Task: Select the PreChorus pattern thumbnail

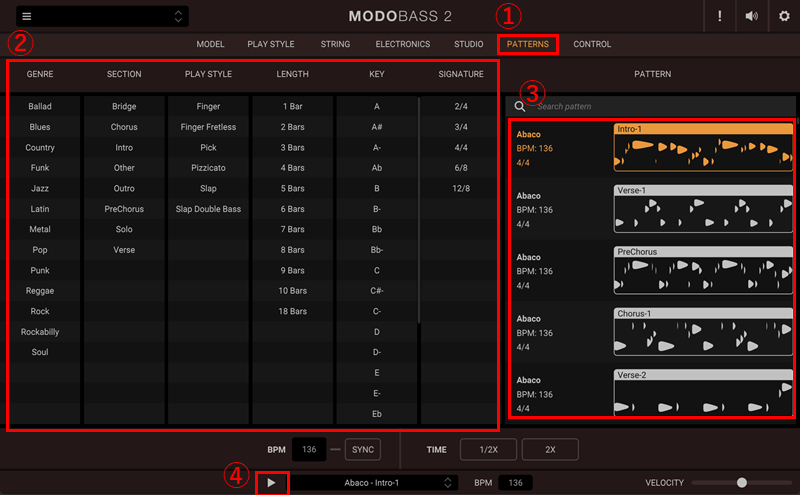Action: 703,270
